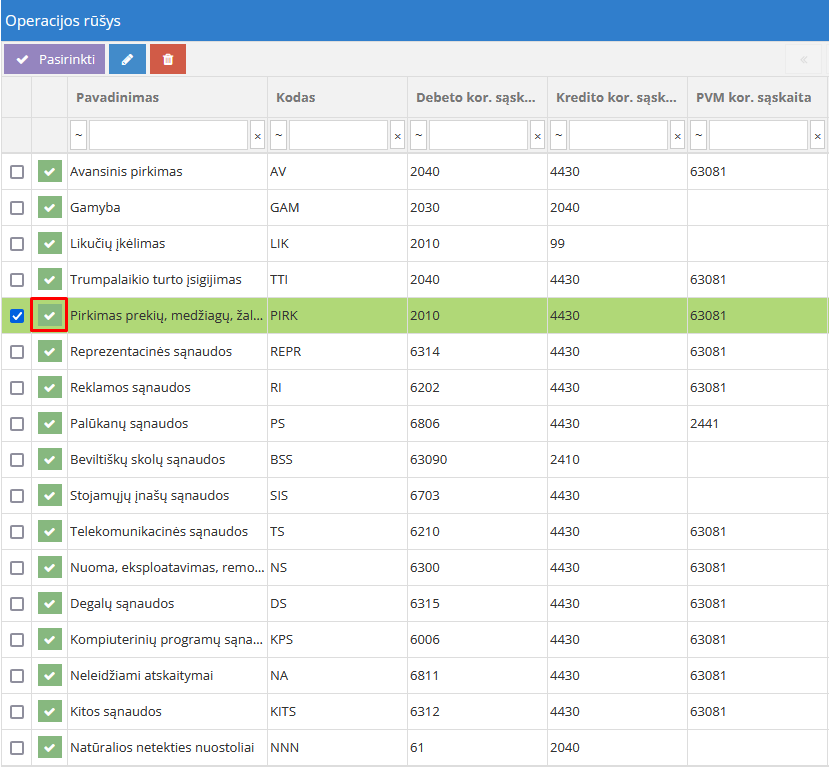Clear the Kodas filter with x icon
Image resolution: width=829 pixels, height=767 pixels.
click(397, 135)
